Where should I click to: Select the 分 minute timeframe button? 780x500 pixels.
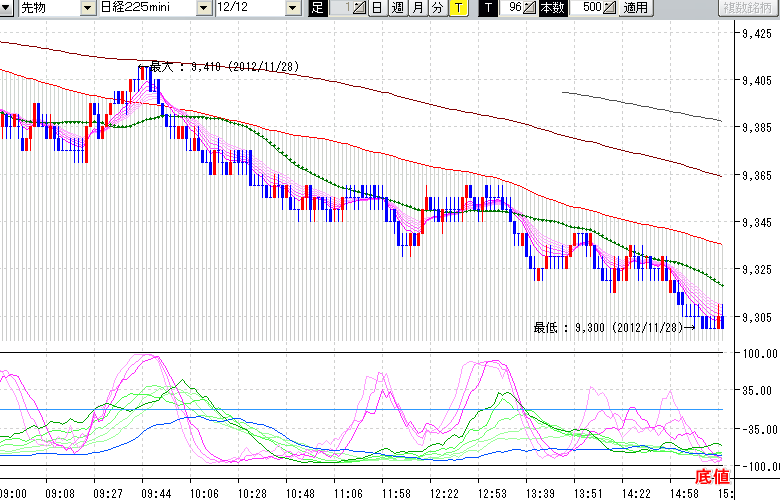437,8
